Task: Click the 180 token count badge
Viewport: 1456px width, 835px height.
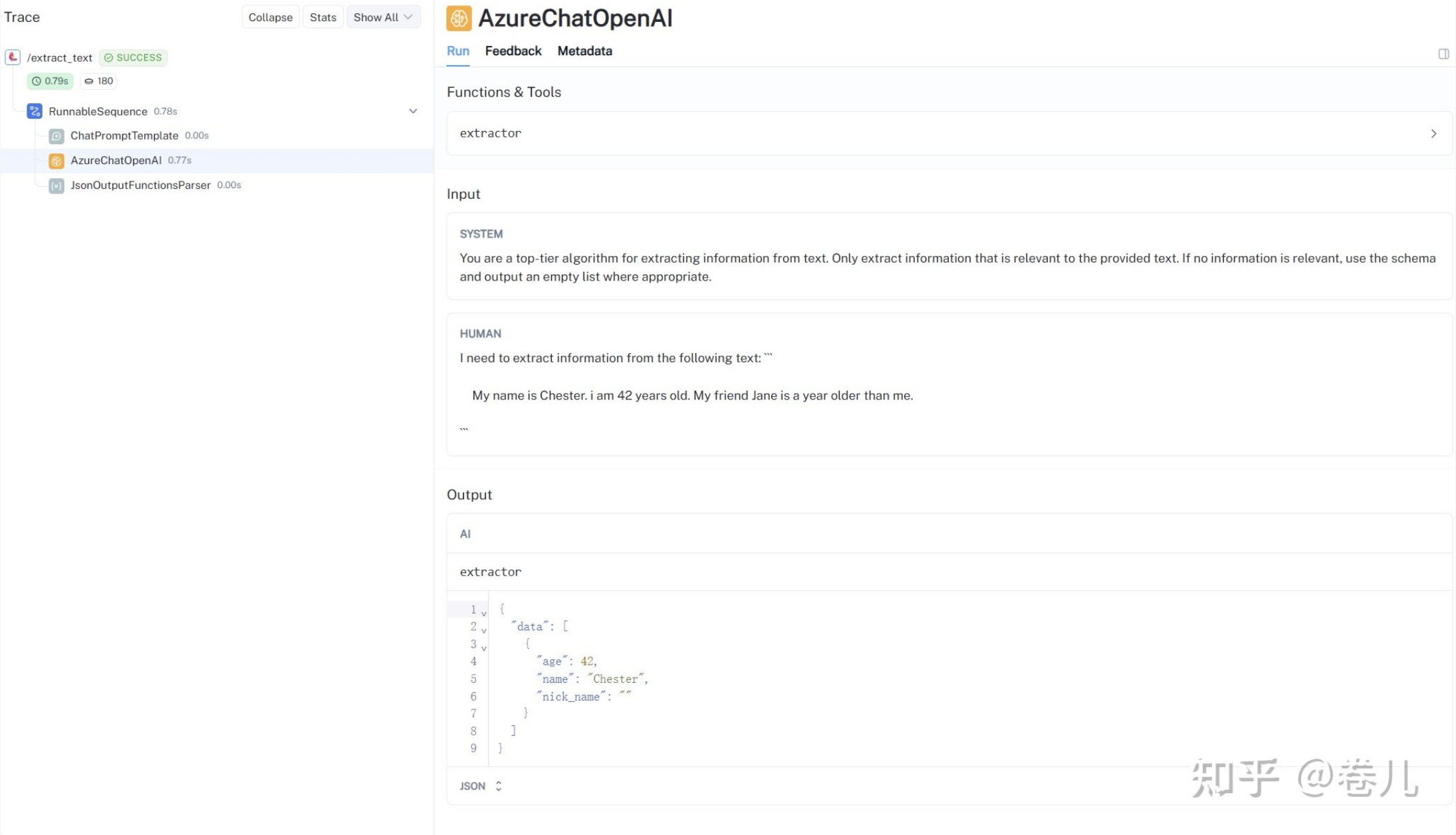Action: [x=98, y=81]
